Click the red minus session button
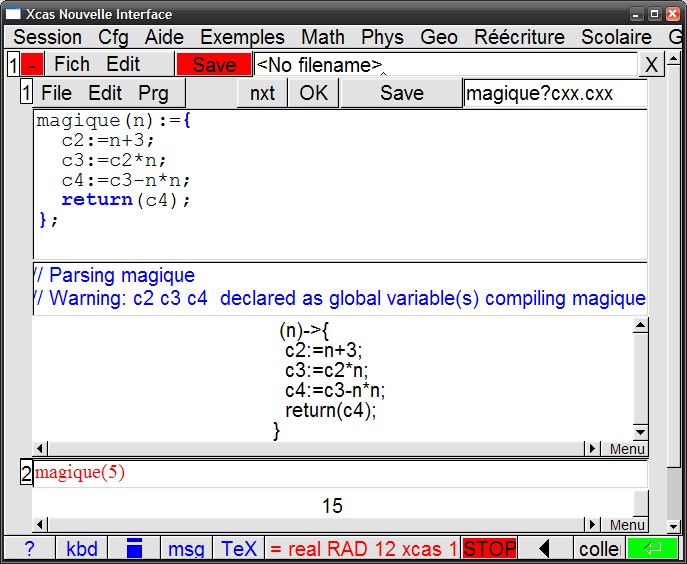Viewport: 687px width, 564px height. (32, 65)
